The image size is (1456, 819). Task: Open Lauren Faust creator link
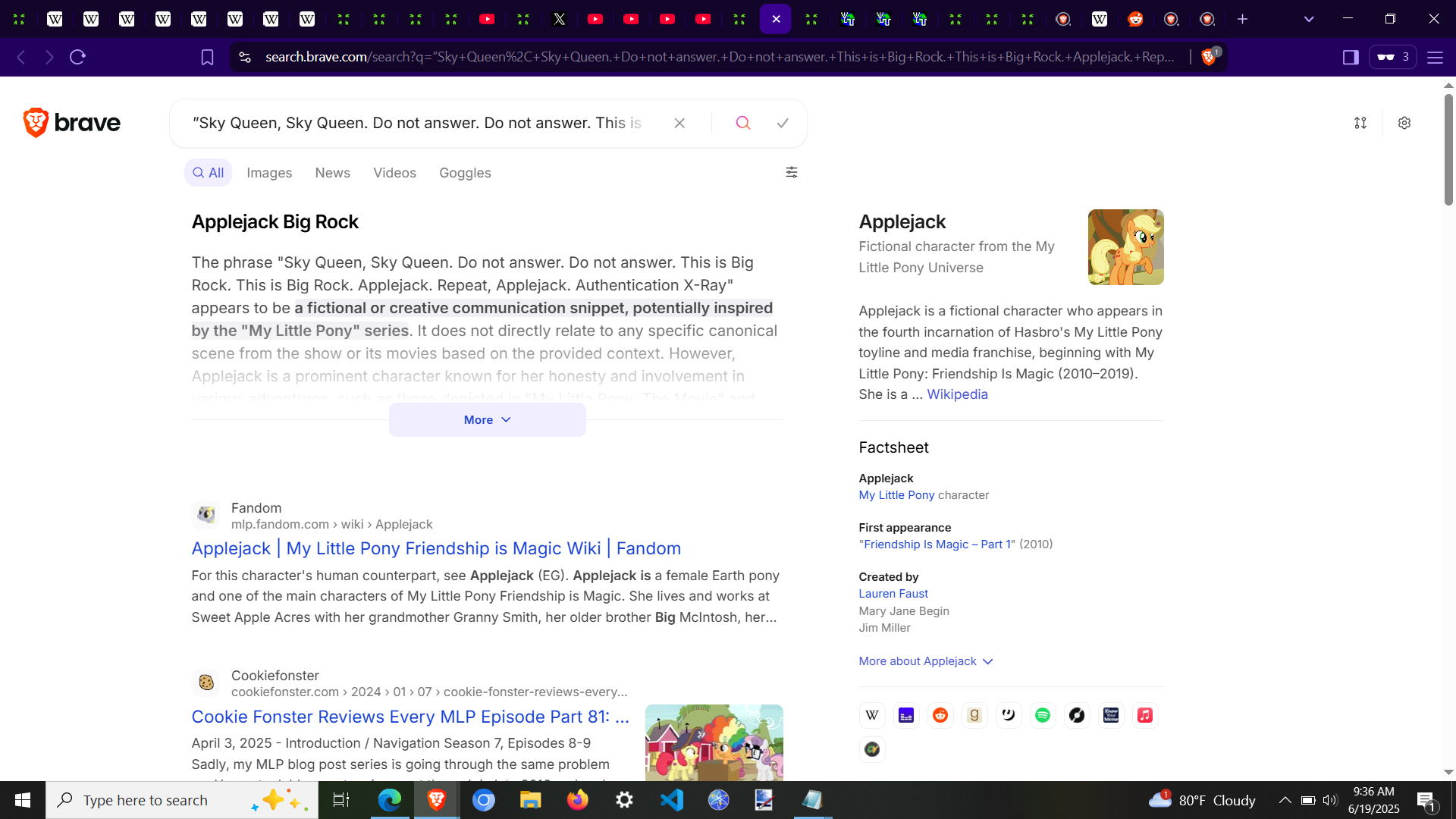point(893,594)
